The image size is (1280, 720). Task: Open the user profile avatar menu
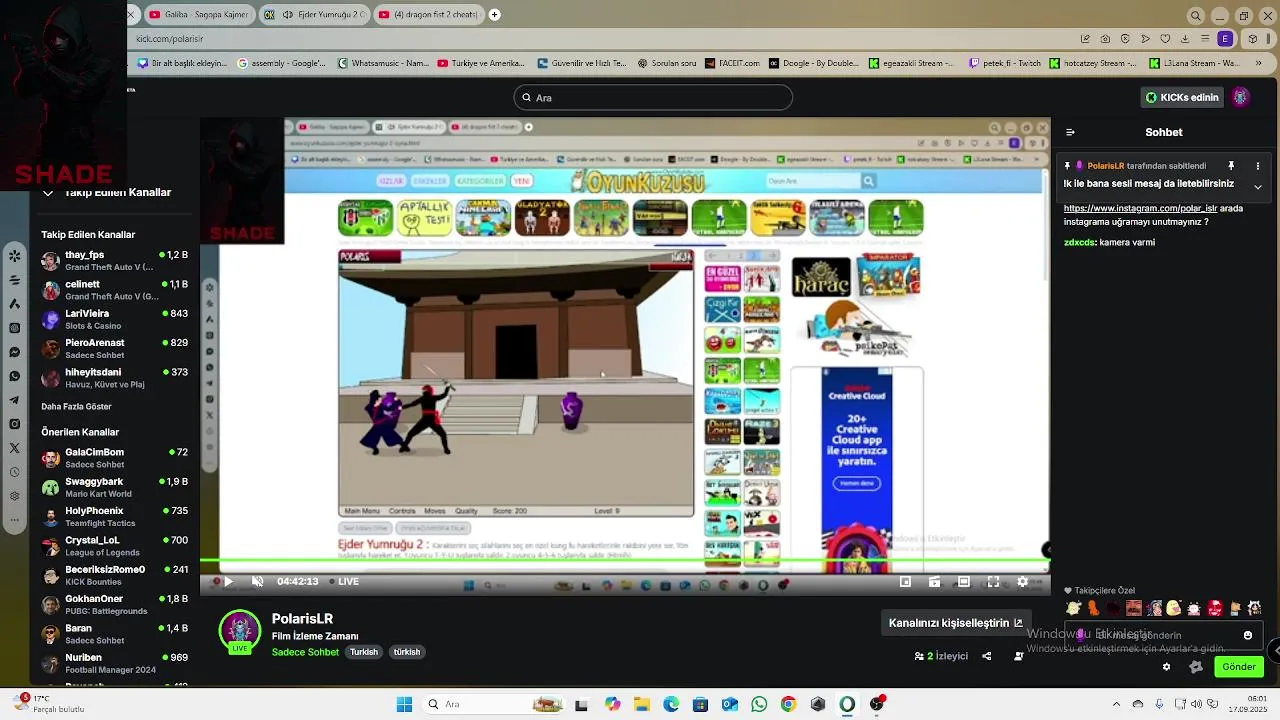click(1241, 97)
